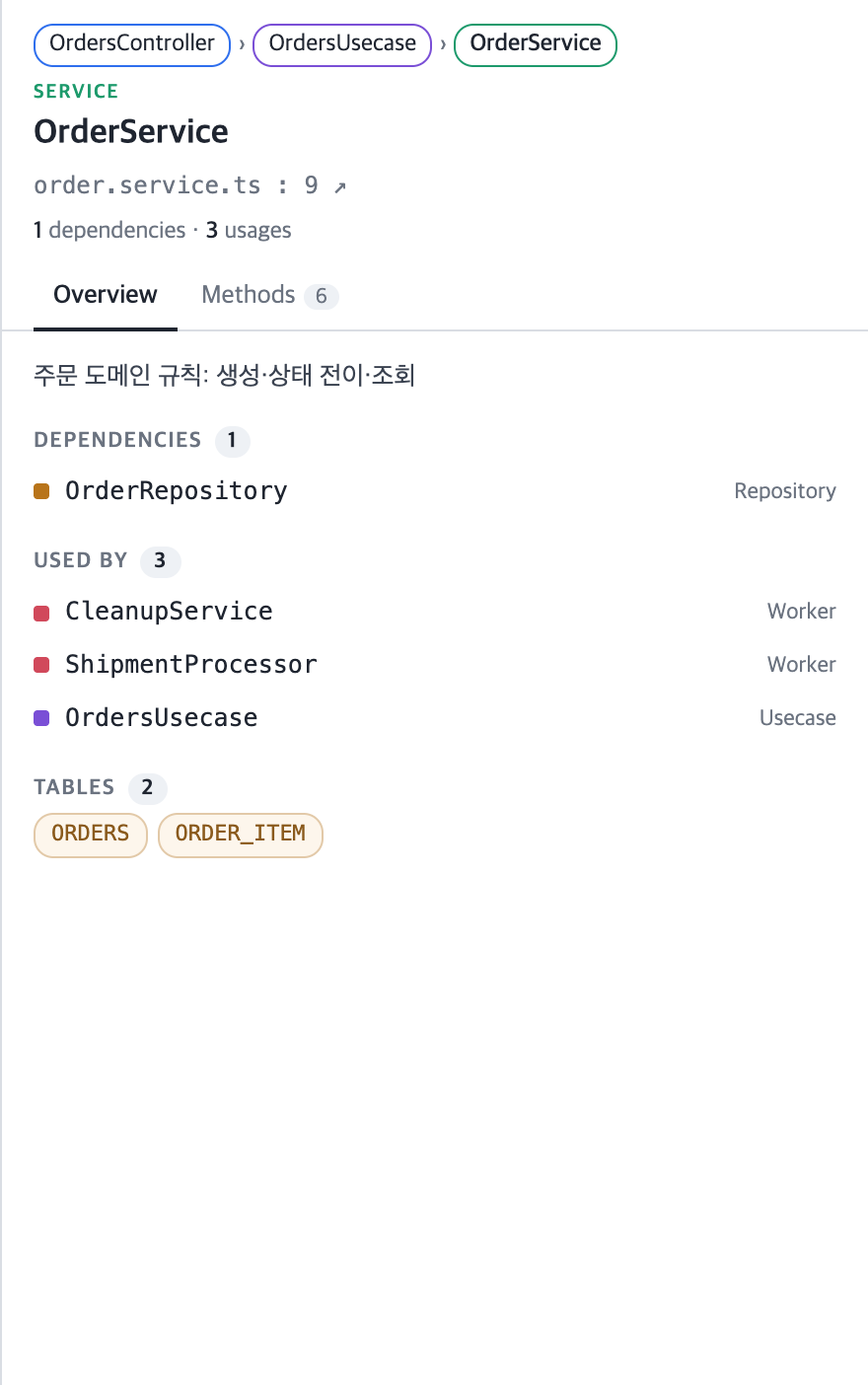The image size is (868, 1385).
Task: Open CleanupService usage row
Action: 435,612
